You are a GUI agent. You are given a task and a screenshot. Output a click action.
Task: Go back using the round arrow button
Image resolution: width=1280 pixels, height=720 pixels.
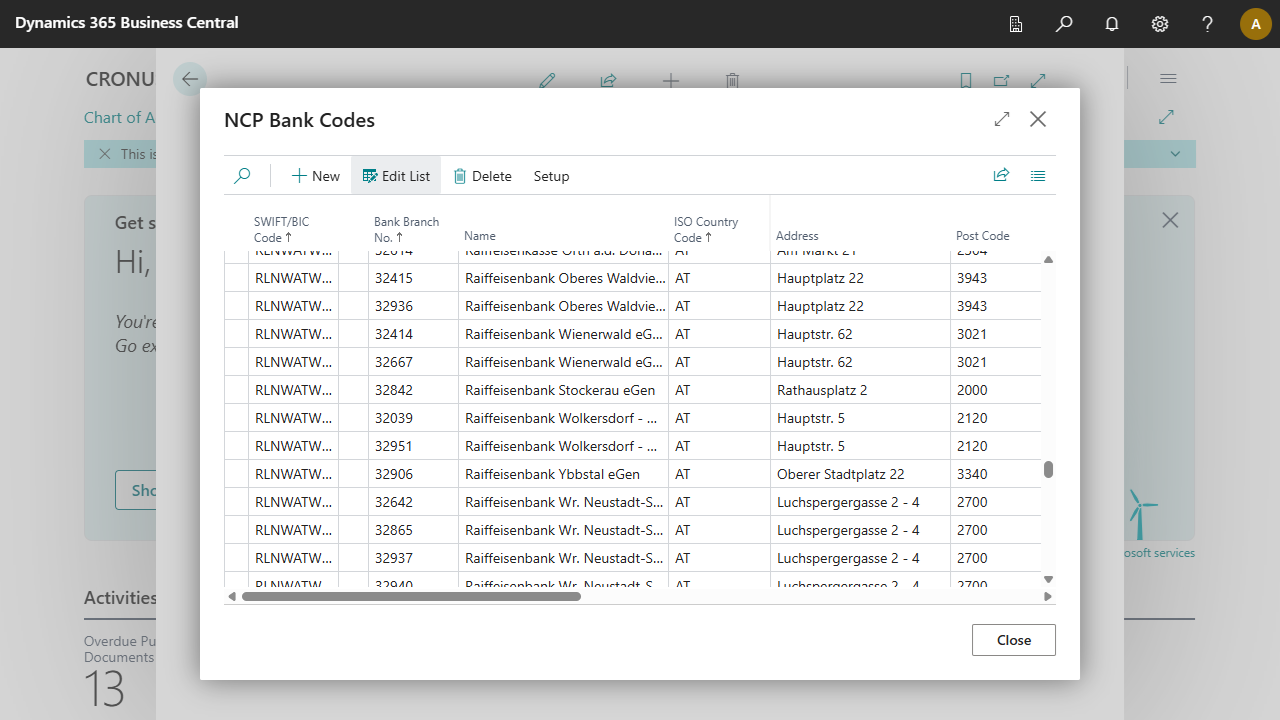[x=190, y=79]
